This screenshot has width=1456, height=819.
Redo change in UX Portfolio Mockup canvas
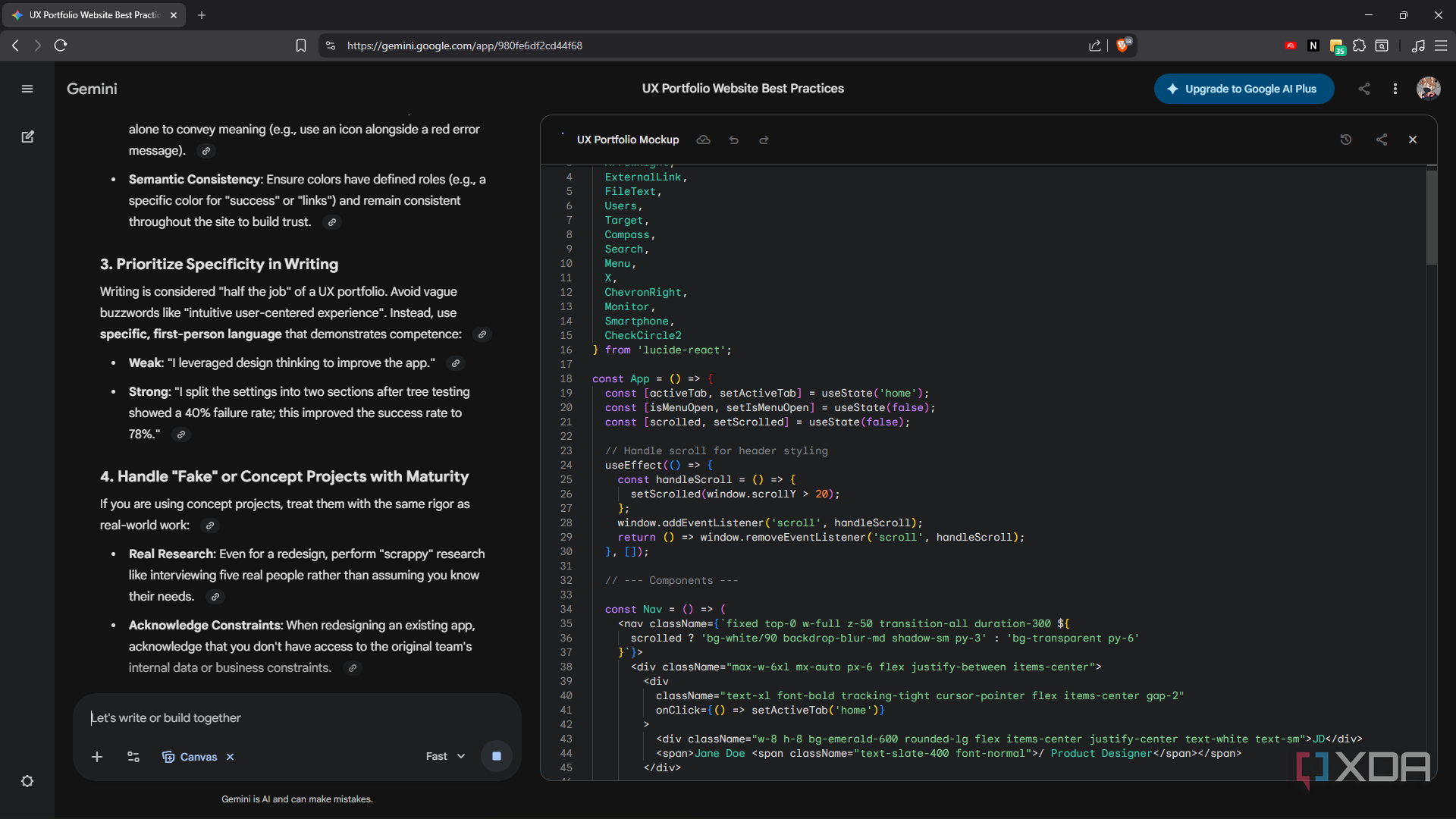[x=764, y=140]
